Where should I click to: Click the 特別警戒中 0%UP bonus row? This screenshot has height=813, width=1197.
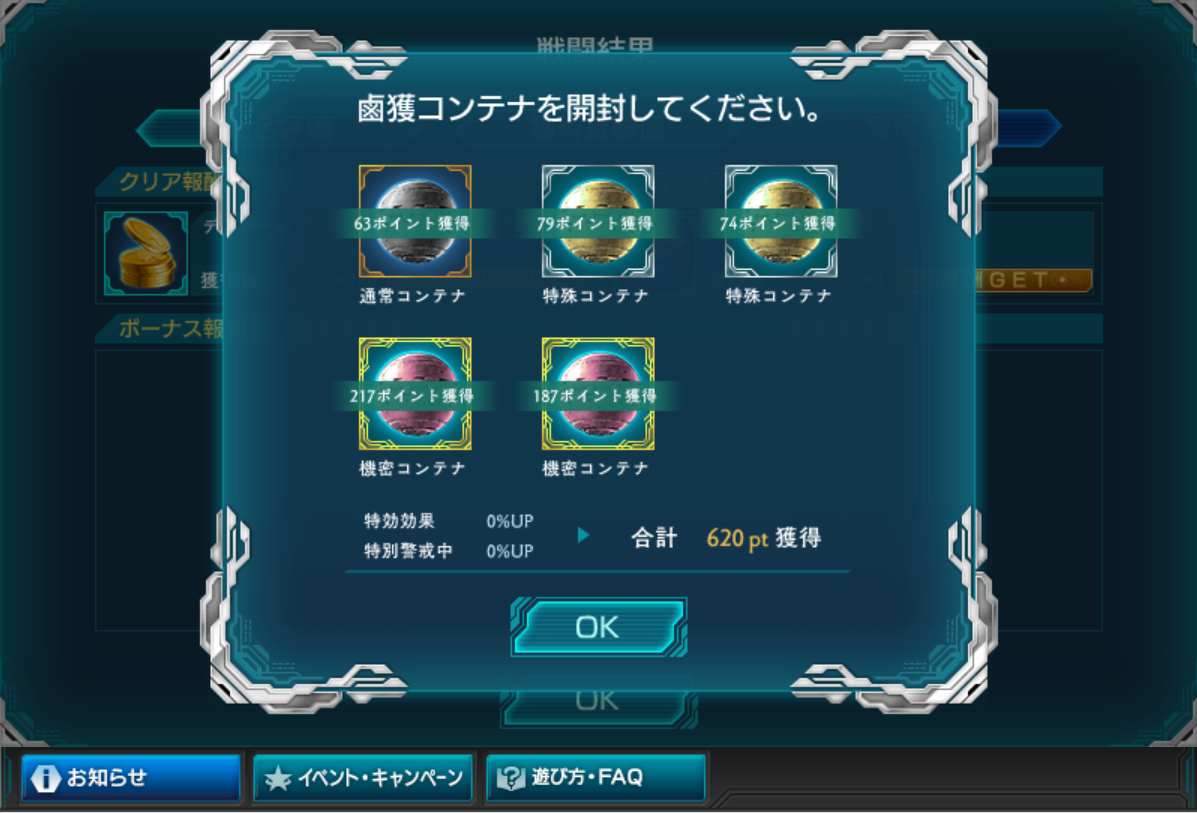(x=449, y=551)
